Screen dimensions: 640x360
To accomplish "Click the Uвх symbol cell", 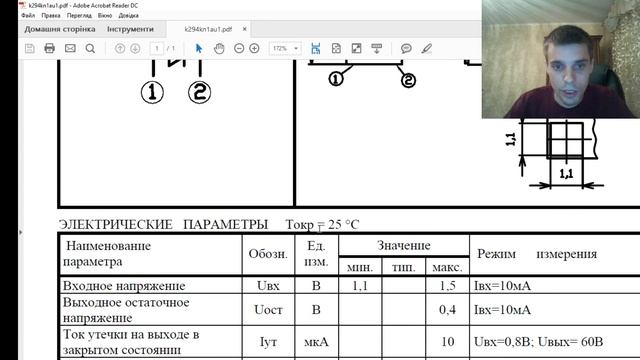I will click(x=268, y=286).
